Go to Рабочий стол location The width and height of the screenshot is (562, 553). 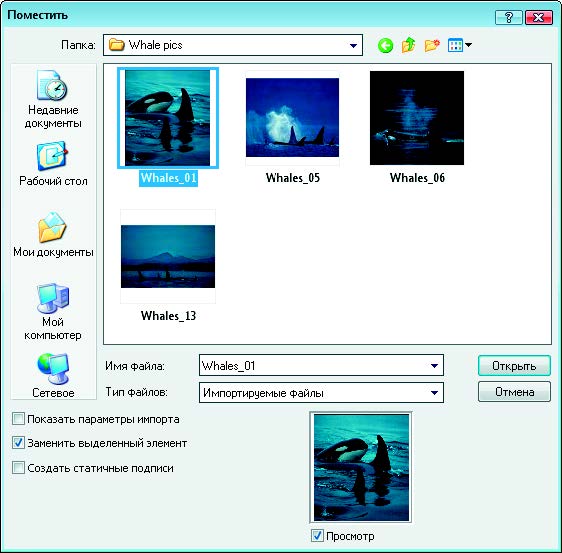point(53,164)
